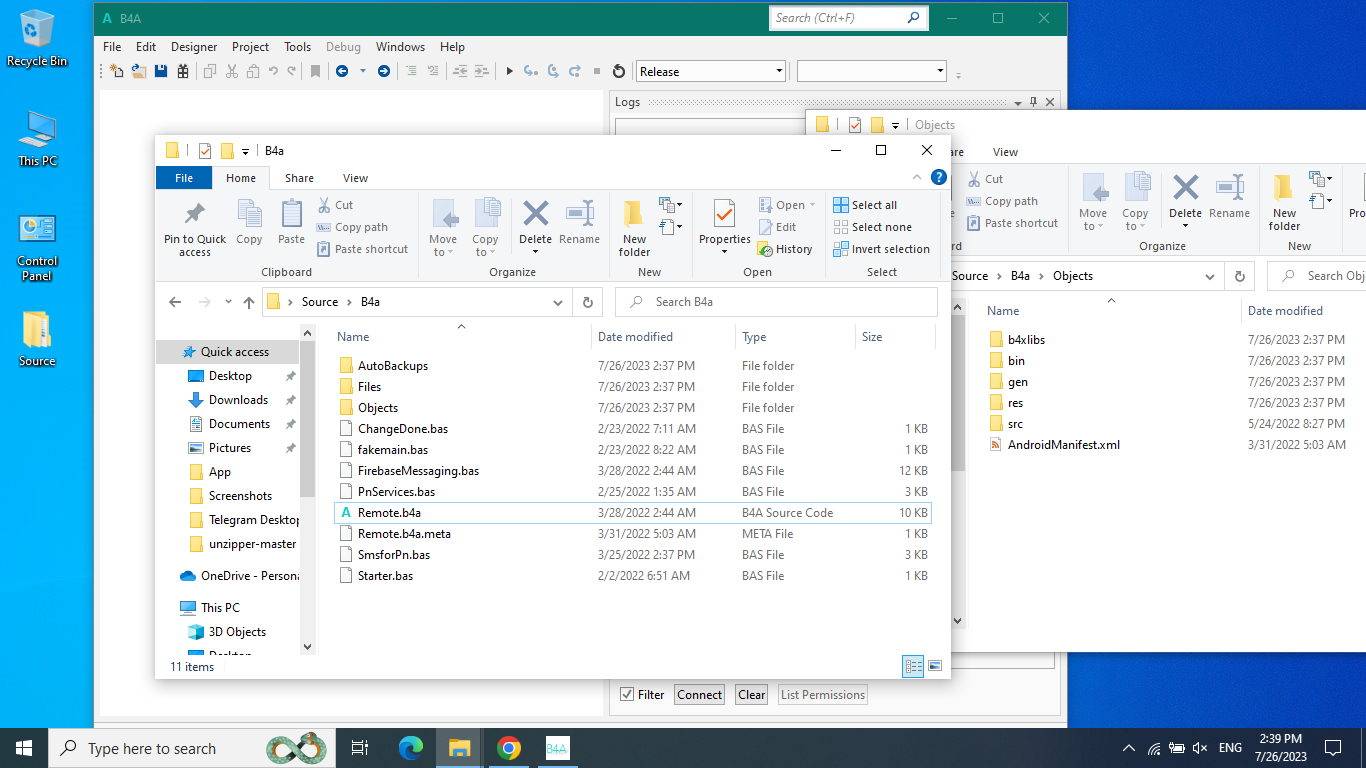Click the Google Chrome taskbar icon
Screen dimensions: 1366x768
point(509,748)
